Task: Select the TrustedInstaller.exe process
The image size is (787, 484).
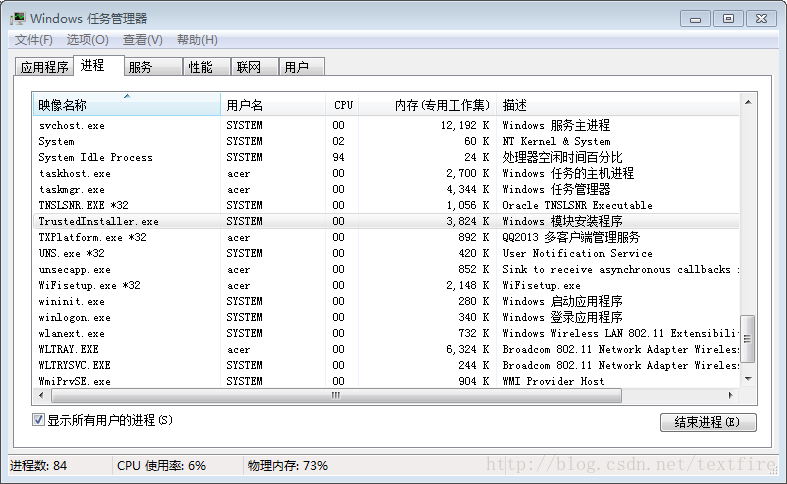Action: click(x=98, y=221)
